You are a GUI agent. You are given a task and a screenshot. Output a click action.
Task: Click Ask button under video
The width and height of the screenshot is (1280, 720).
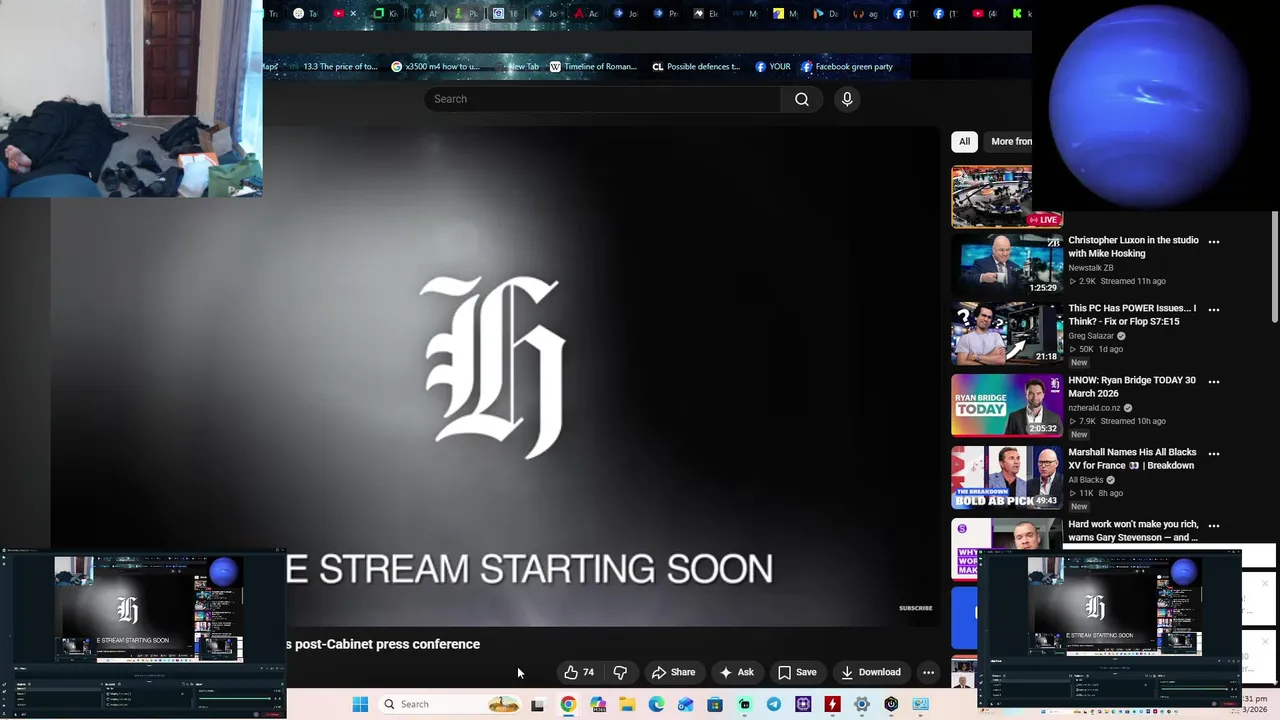pyautogui.click(x=736, y=672)
